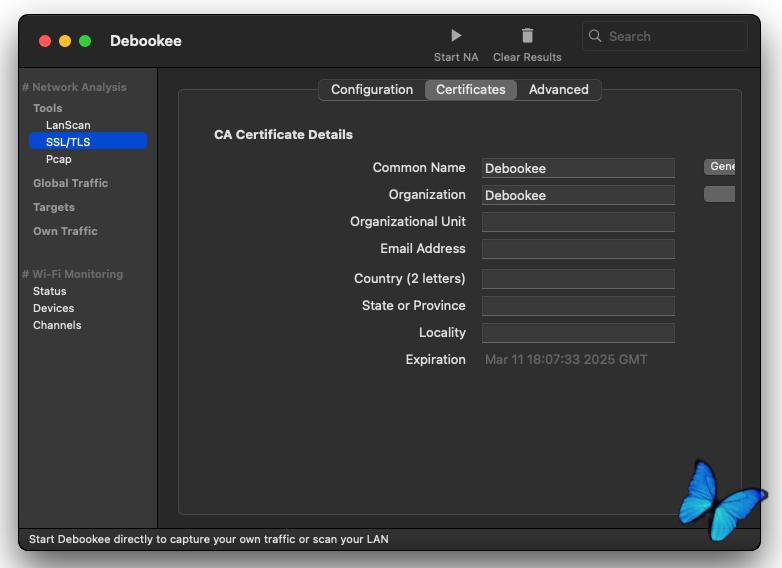This screenshot has height=568, width=782.
Task: Click the Start NA play icon
Action: coord(456,36)
